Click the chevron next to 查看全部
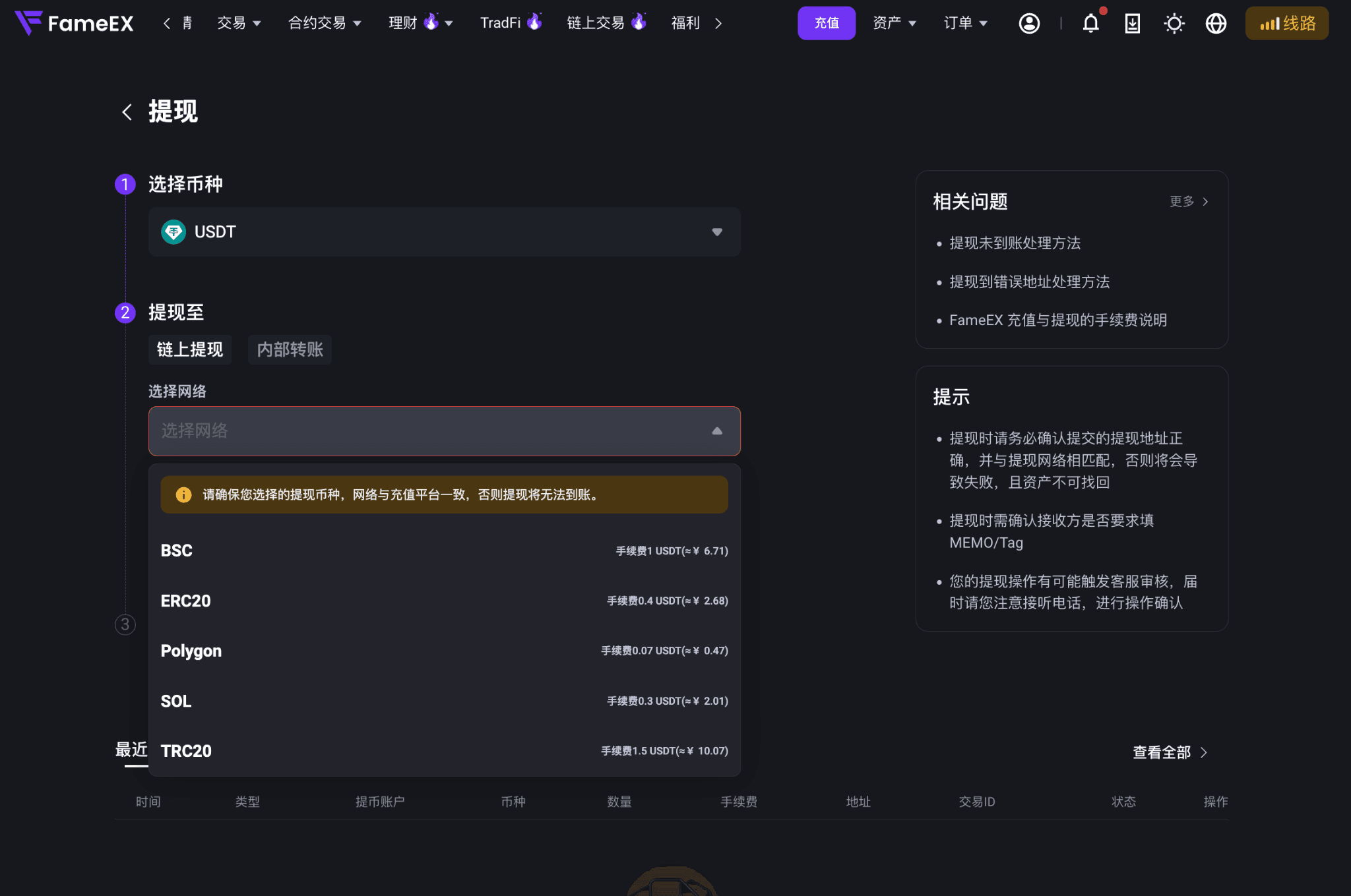This screenshot has width=1351, height=896. point(1204,752)
